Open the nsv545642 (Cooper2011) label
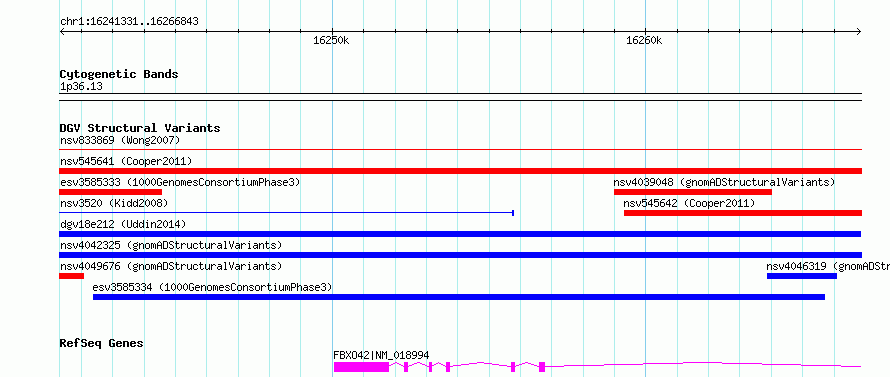This screenshot has height=377, width=890. [x=689, y=203]
